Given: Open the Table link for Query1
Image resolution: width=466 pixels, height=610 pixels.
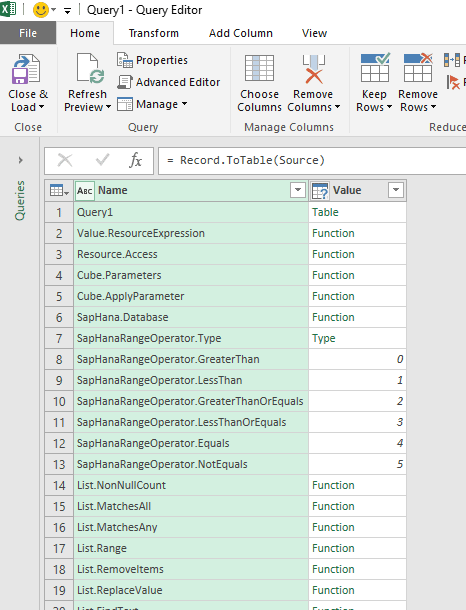Looking at the screenshot, I should (x=325, y=212).
